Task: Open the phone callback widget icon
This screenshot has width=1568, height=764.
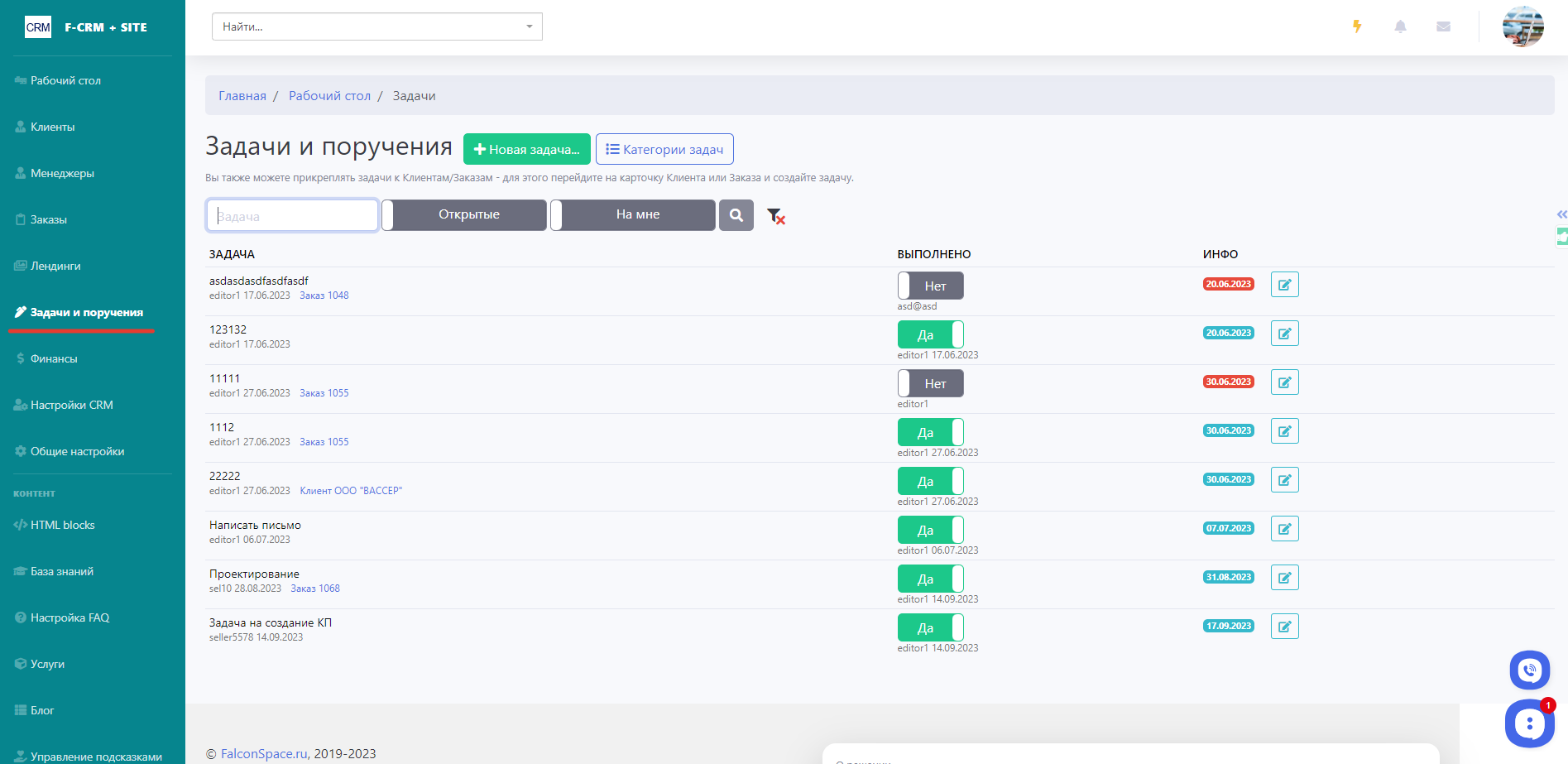Action: pos(1529,670)
